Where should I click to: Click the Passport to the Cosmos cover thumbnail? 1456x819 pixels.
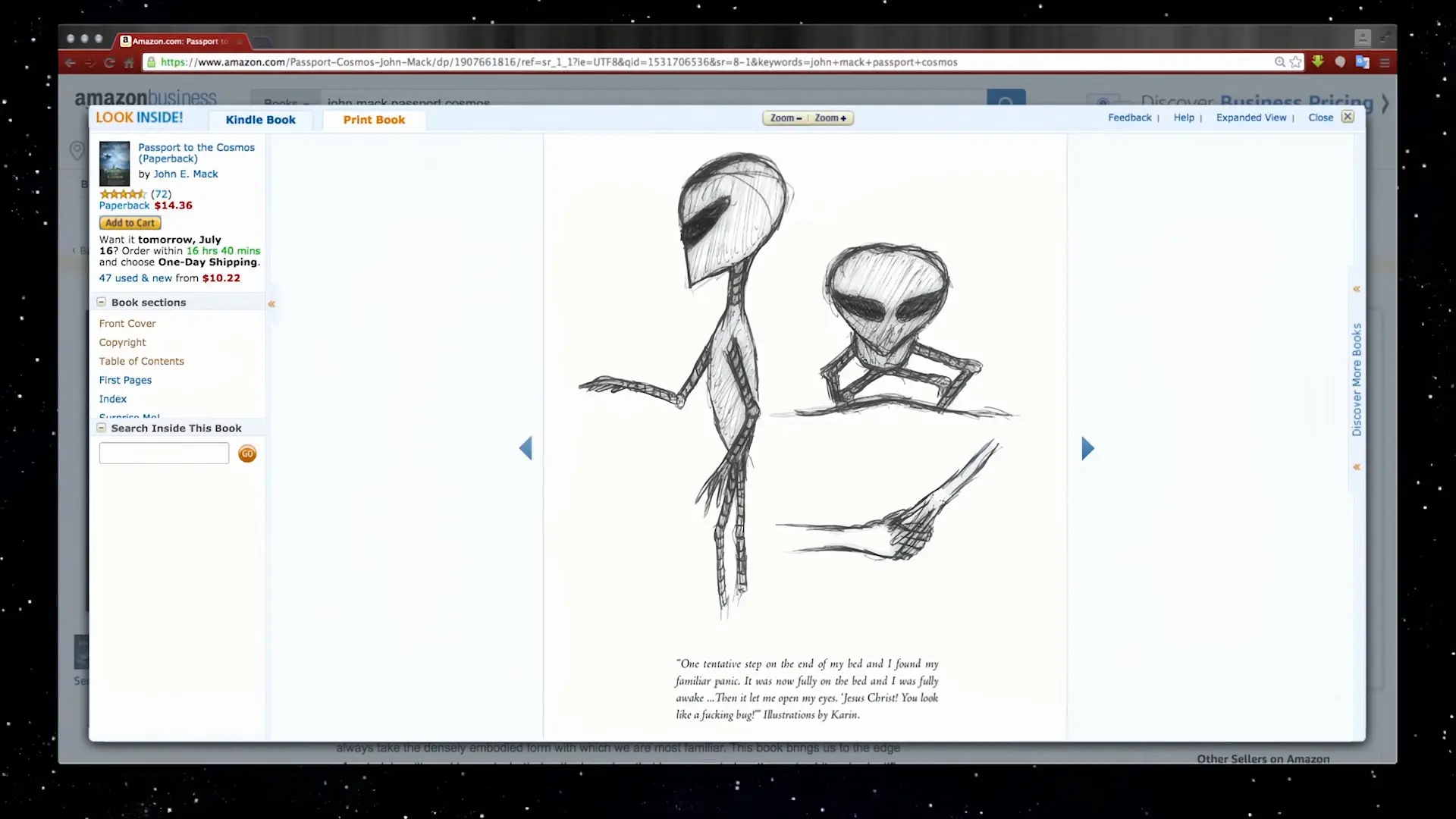(115, 163)
